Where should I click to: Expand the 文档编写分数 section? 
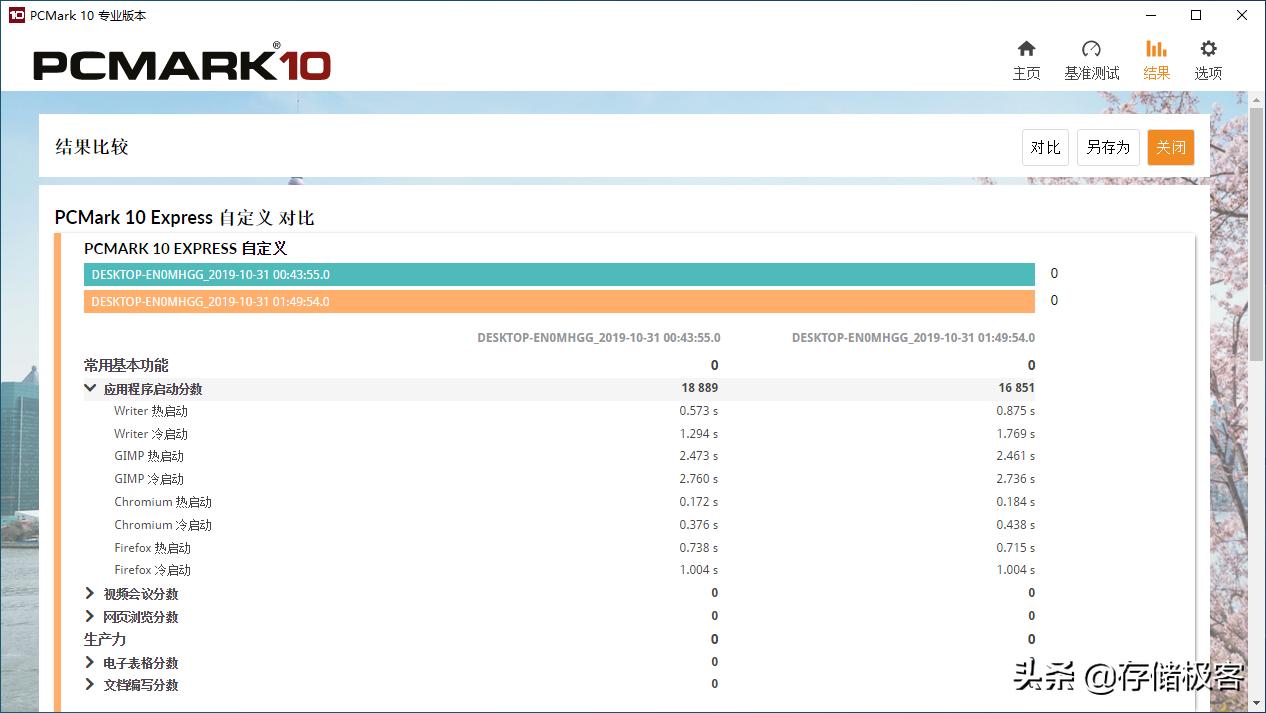click(x=90, y=685)
